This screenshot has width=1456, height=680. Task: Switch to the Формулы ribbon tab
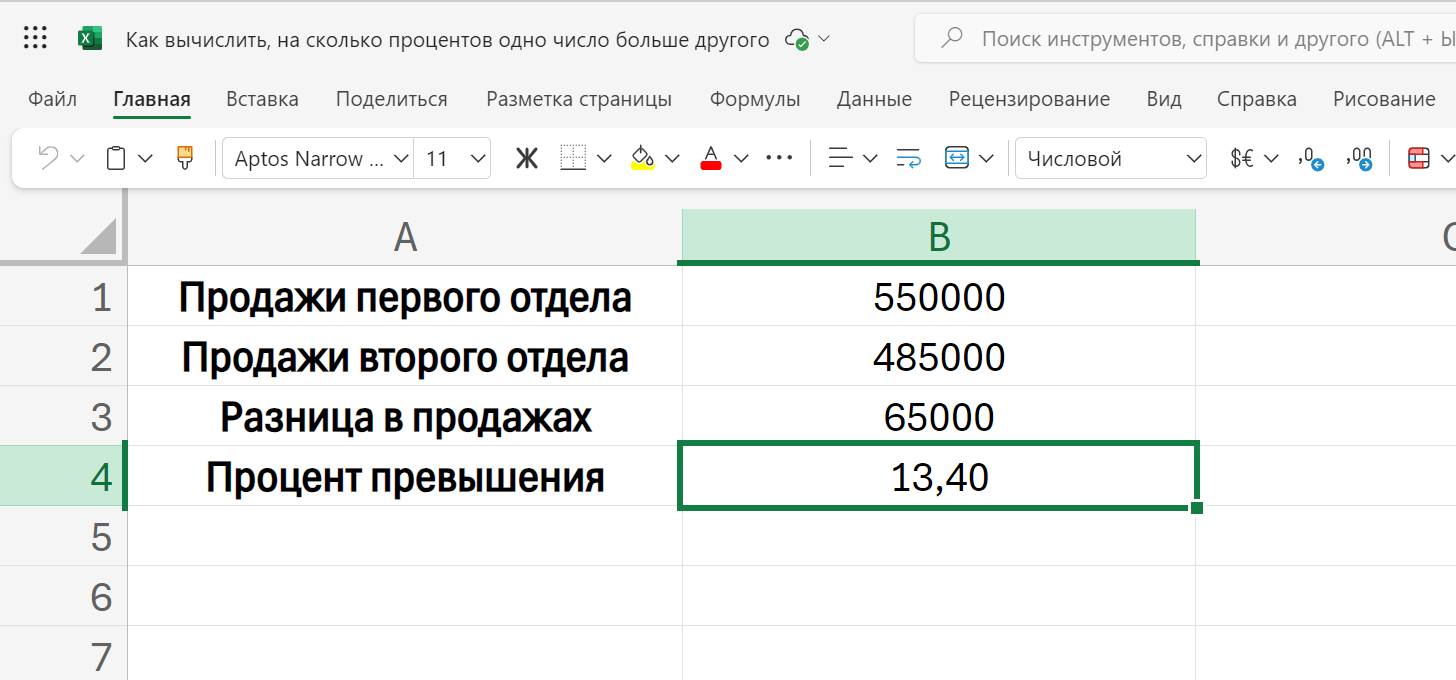click(x=755, y=98)
